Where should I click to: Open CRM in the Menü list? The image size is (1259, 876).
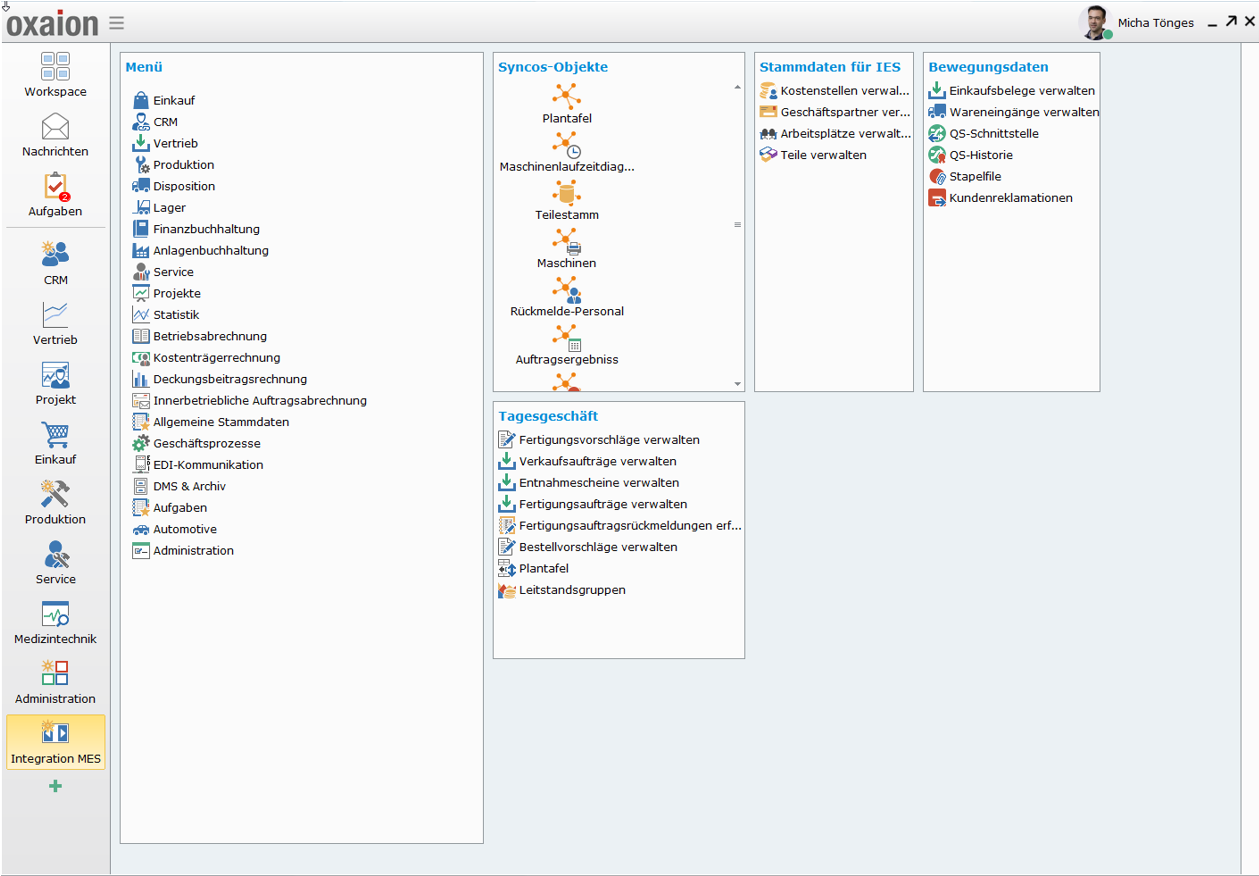click(x=155, y=122)
